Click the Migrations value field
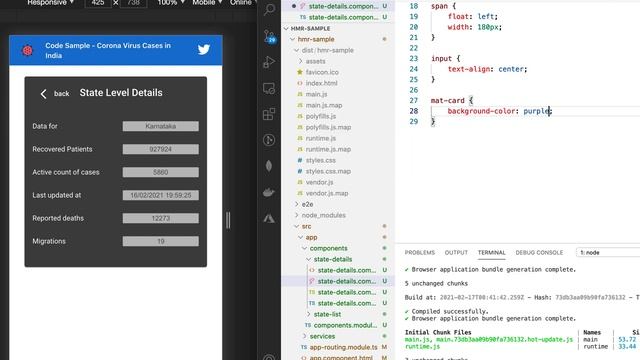The image size is (640, 360). (x=160, y=242)
